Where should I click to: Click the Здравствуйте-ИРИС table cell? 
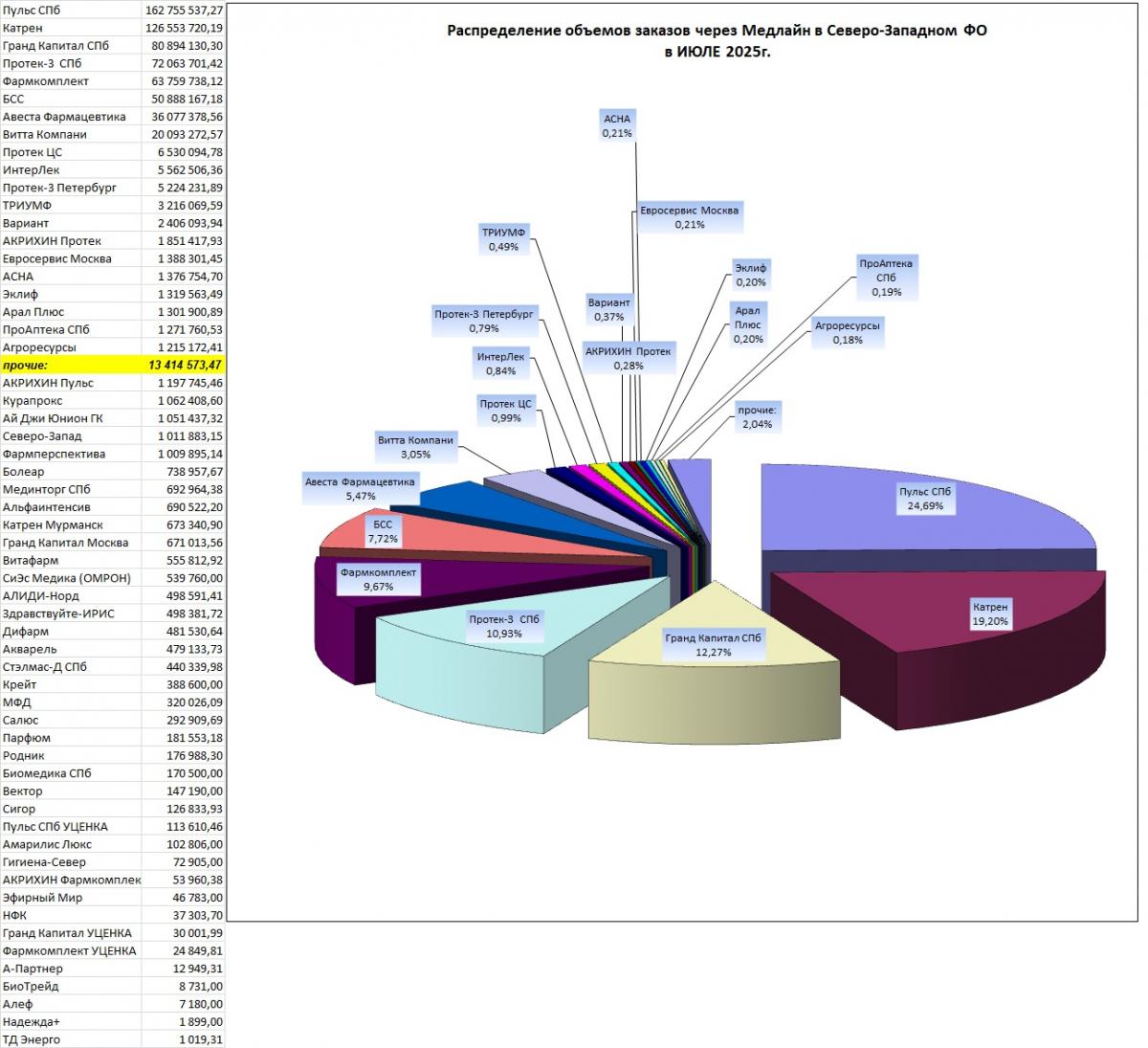pyautogui.click(x=71, y=613)
